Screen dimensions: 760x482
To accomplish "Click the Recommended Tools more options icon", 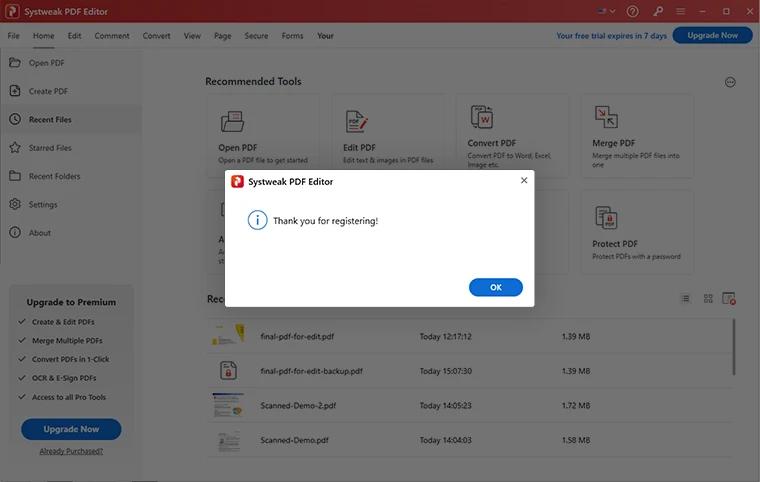I will 730,82.
